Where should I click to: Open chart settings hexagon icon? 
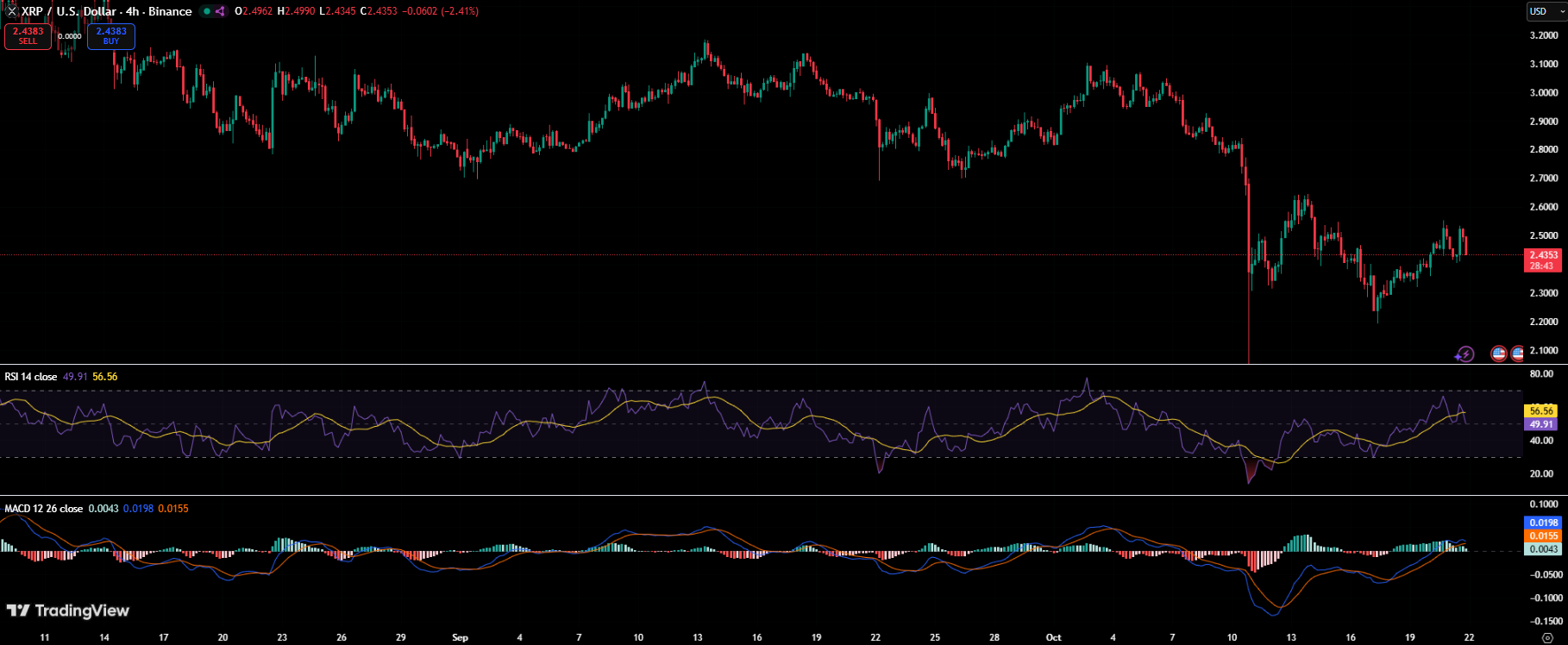1547,638
